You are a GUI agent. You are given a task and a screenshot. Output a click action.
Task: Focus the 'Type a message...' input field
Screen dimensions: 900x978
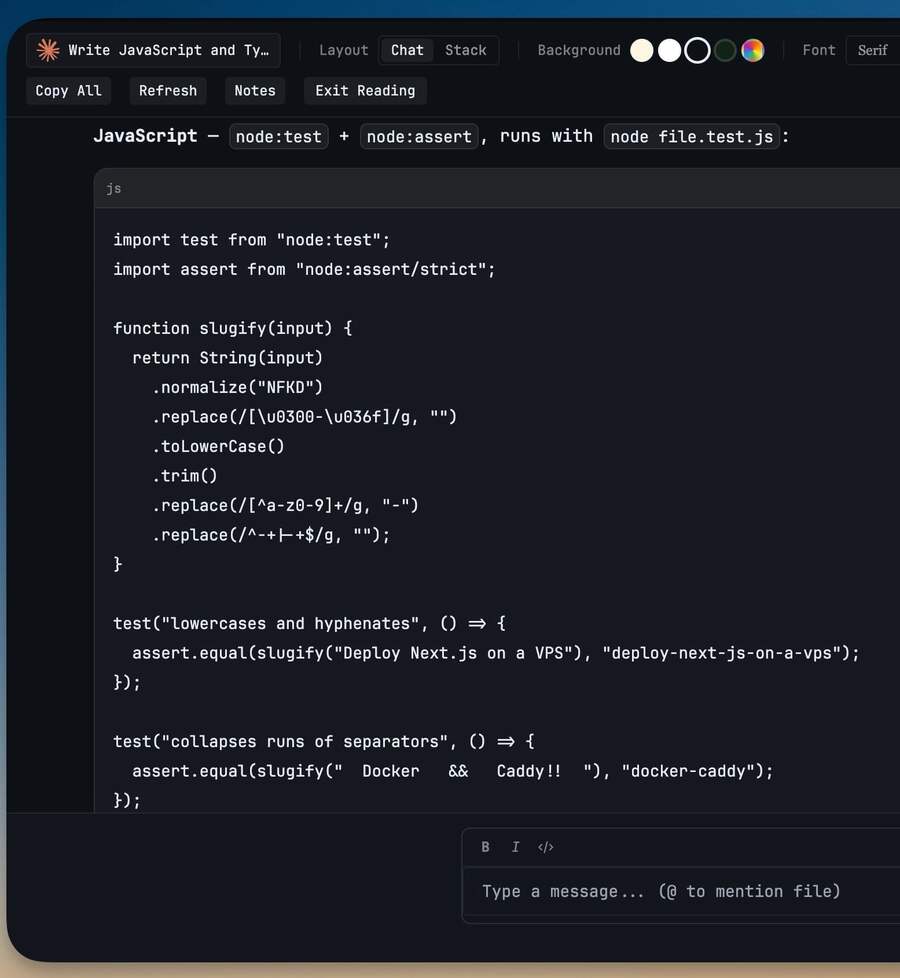click(x=682, y=891)
